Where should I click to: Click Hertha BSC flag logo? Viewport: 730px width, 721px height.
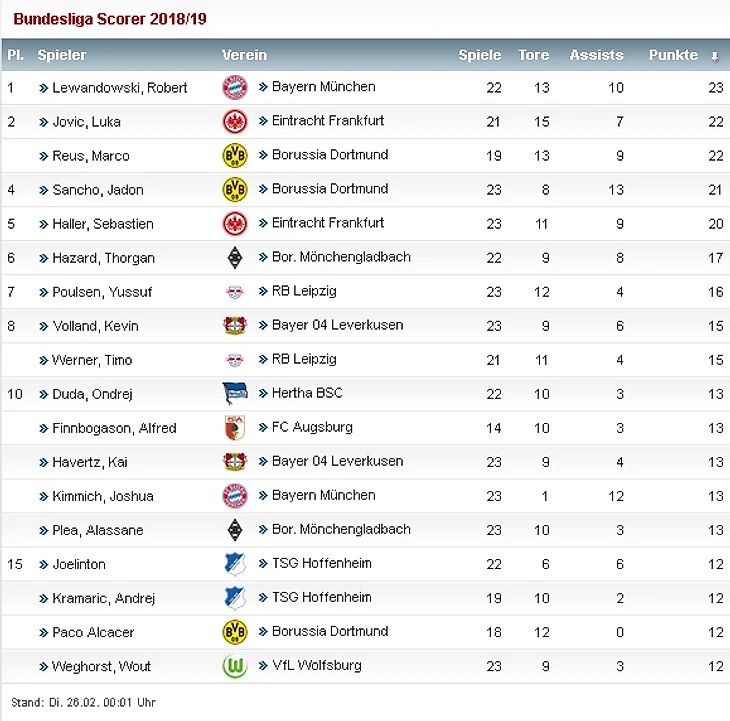point(234,393)
